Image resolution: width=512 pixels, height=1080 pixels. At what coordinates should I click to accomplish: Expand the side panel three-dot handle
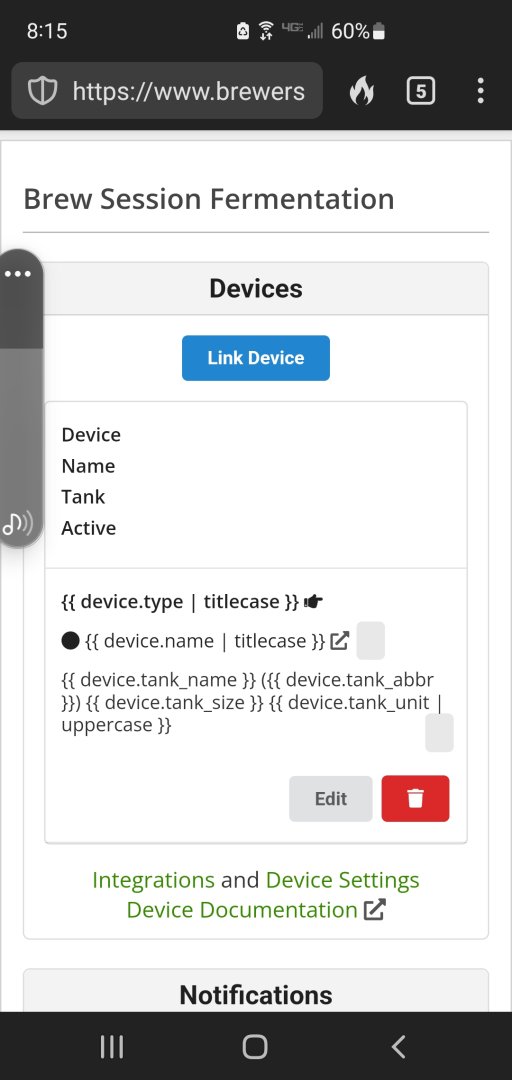point(18,274)
